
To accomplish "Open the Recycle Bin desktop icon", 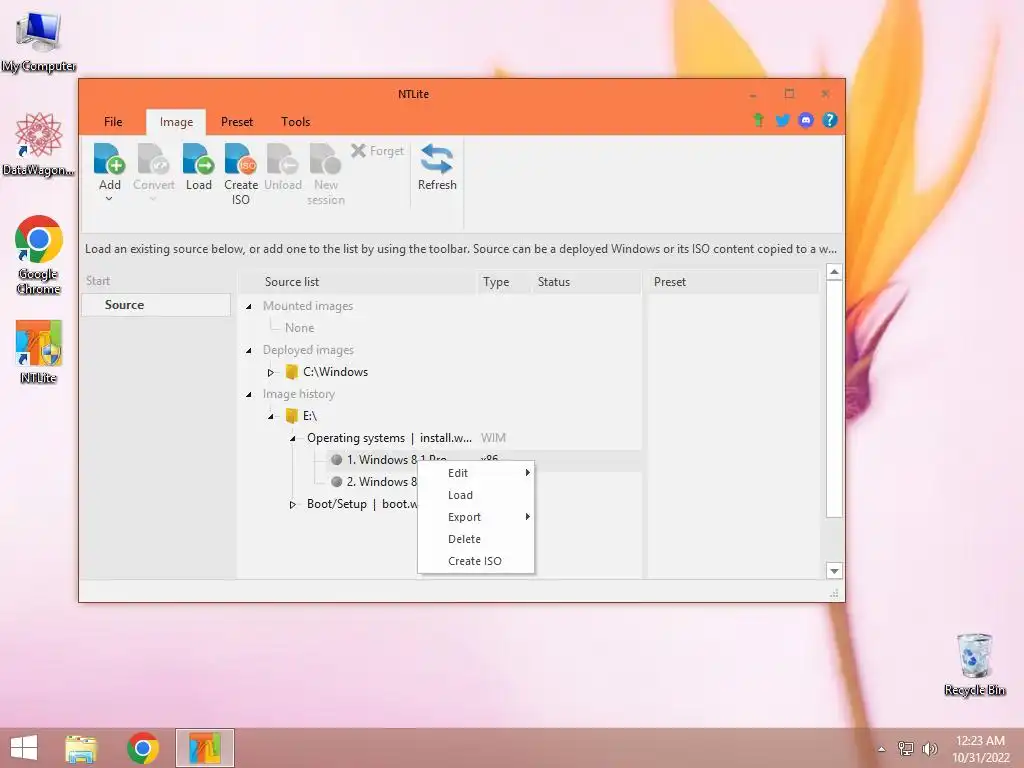I will point(974,664).
